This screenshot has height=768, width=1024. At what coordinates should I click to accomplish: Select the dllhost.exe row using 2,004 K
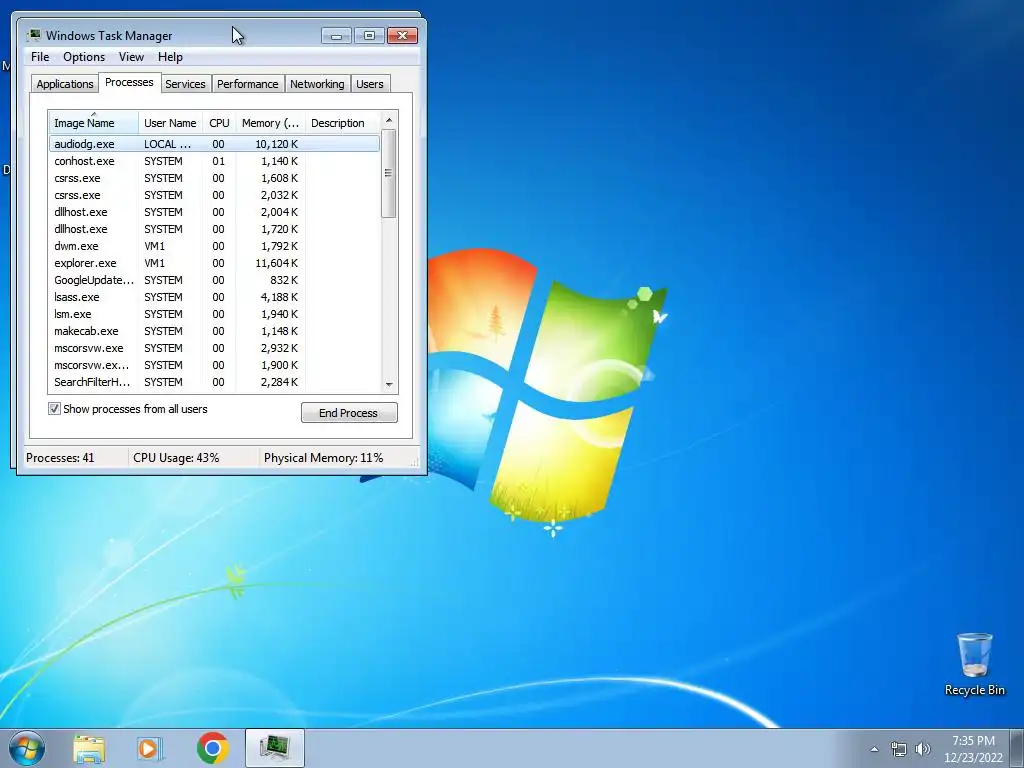(x=214, y=212)
